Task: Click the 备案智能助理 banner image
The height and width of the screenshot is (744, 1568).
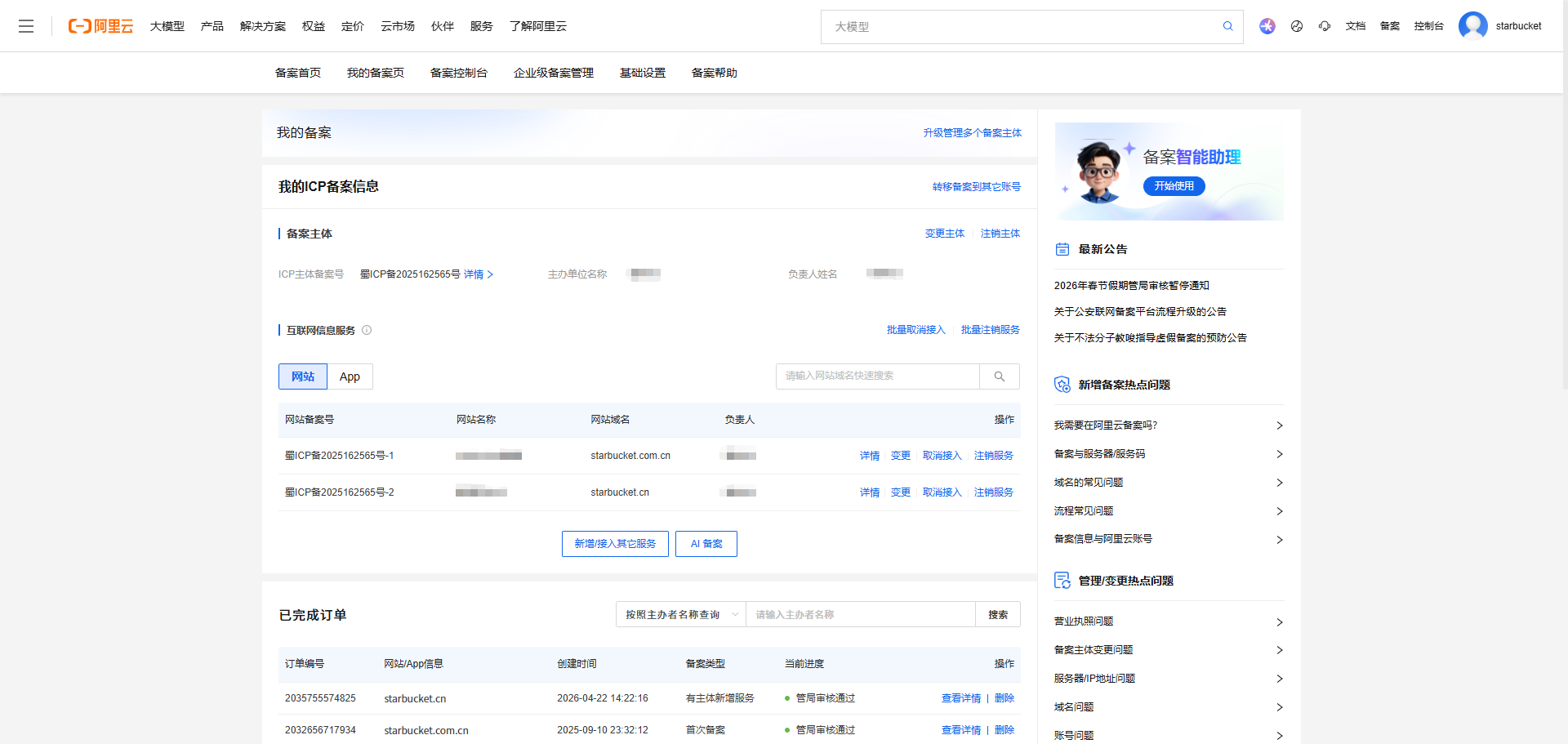Action: 1169,172
